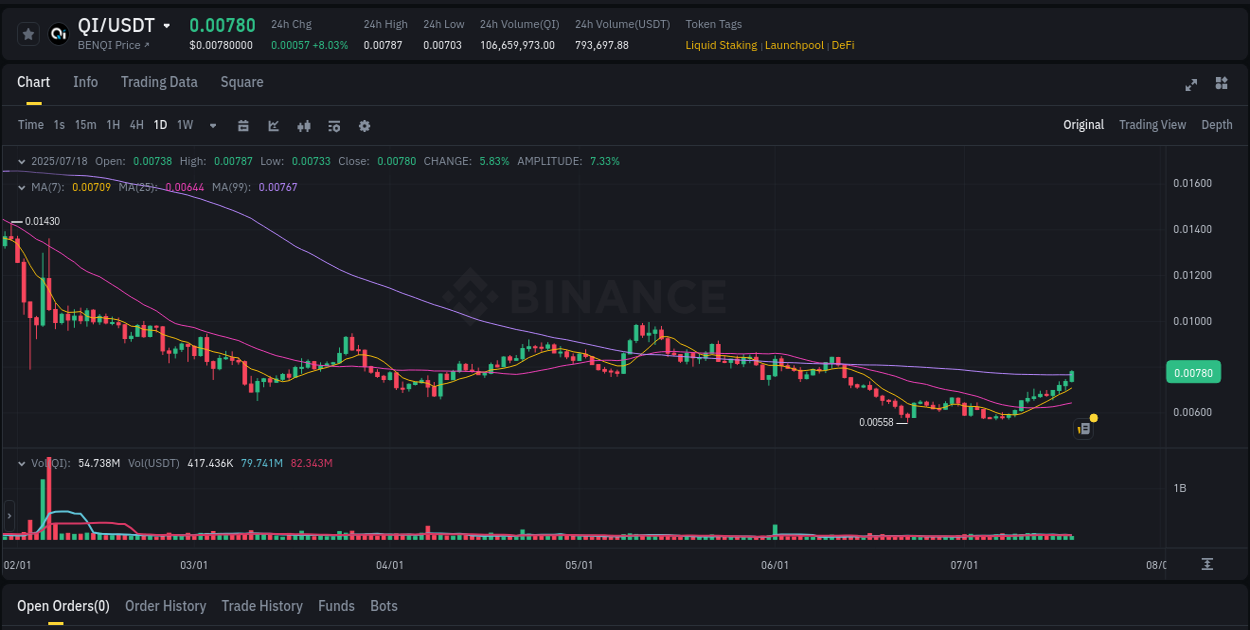Favorite the QI/USDT pair with the star icon
1250x630 pixels.
(x=27, y=33)
